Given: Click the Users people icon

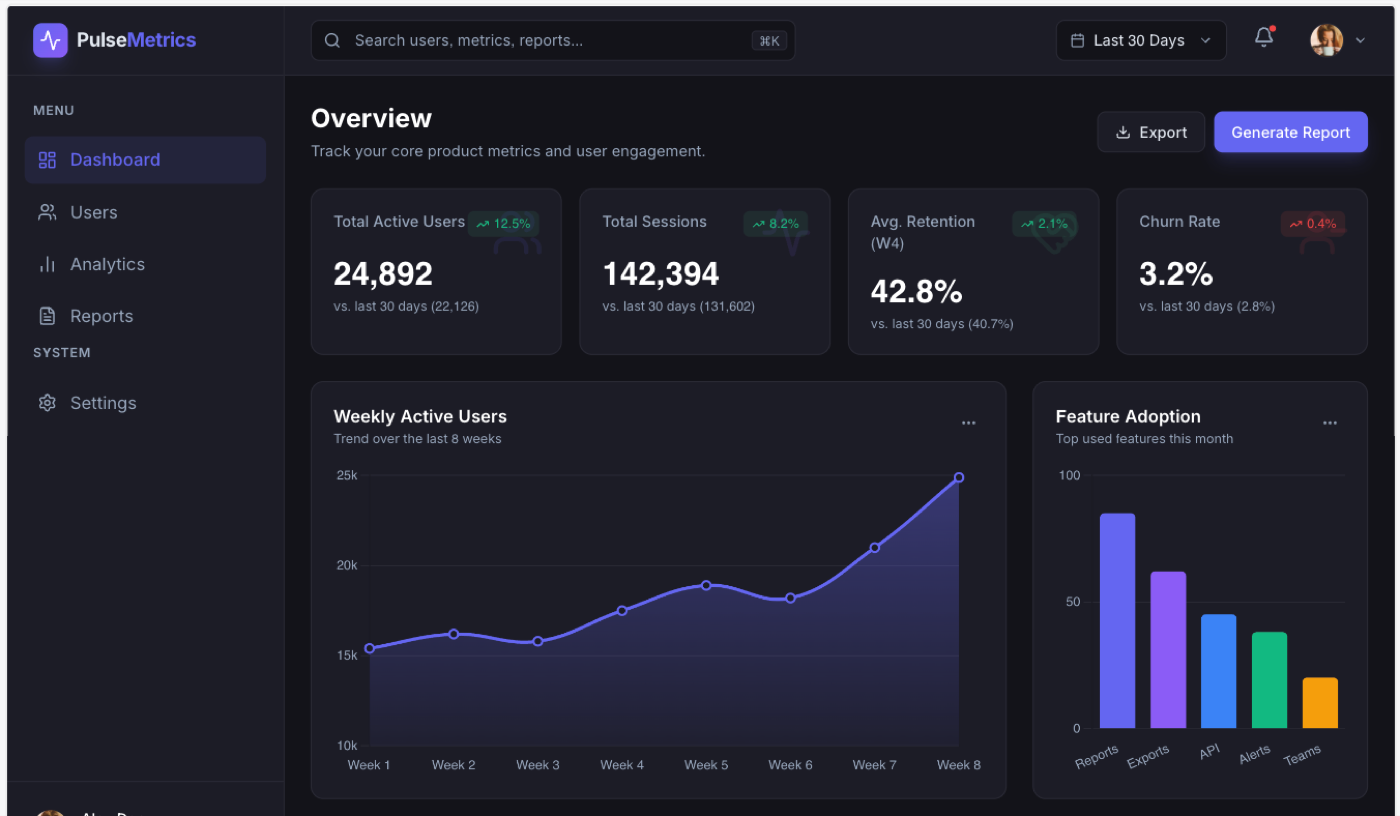Looking at the screenshot, I should coord(47,212).
